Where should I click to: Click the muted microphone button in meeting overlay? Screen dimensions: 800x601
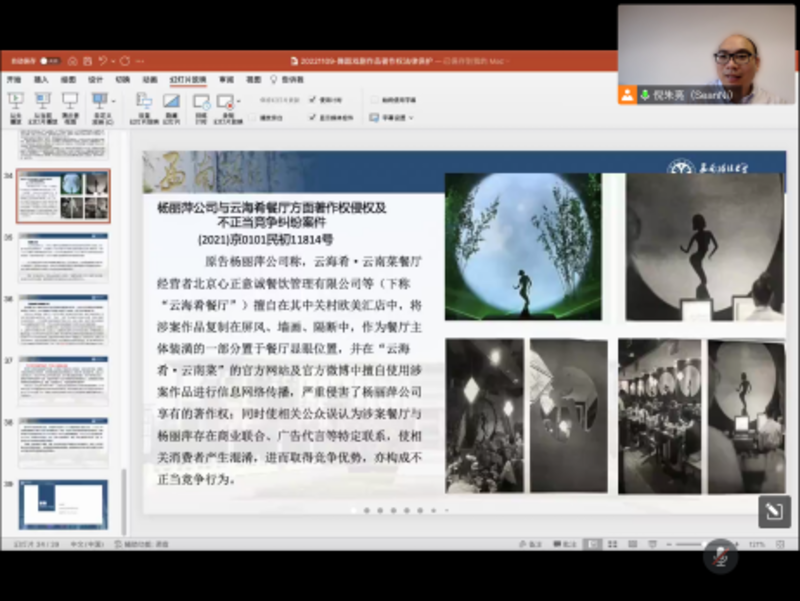[720, 556]
